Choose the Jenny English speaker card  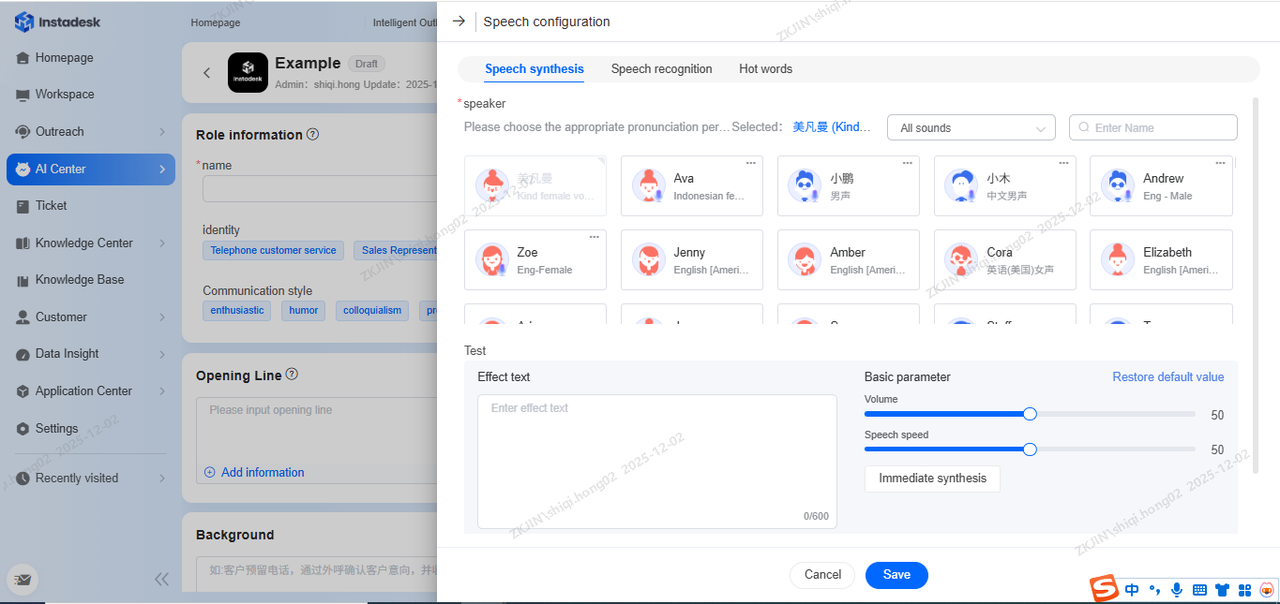point(691,260)
